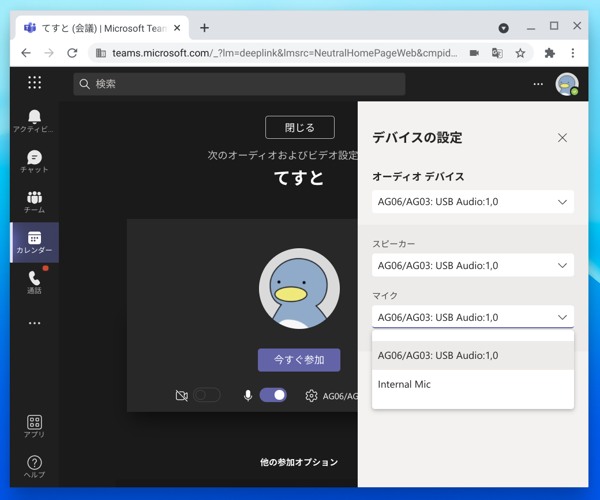The image size is (600, 500).
Task: Click browser back arrow
Action: tap(26, 53)
